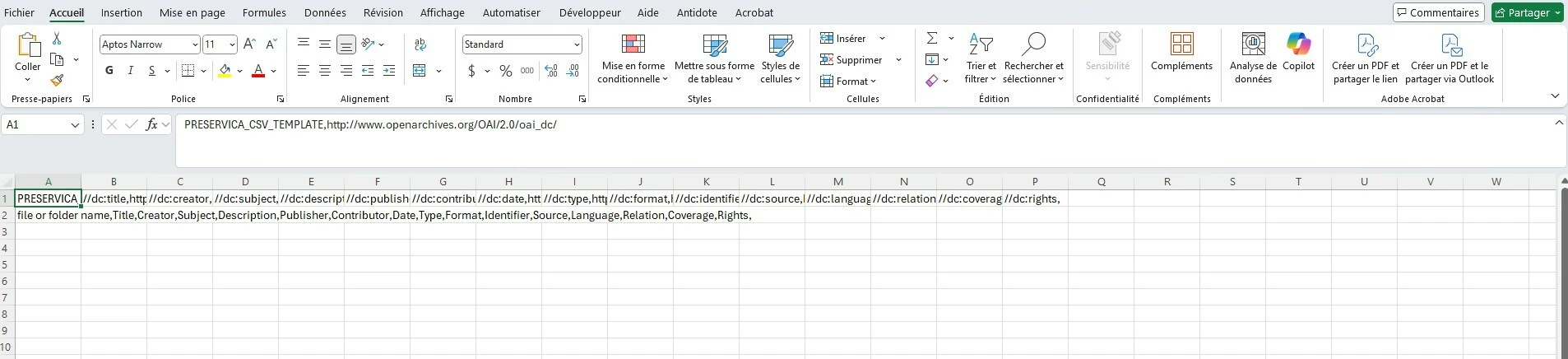This screenshot has height=359, width=1568.
Task: Apply thousands separator 000 style
Action: [x=527, y=71]
